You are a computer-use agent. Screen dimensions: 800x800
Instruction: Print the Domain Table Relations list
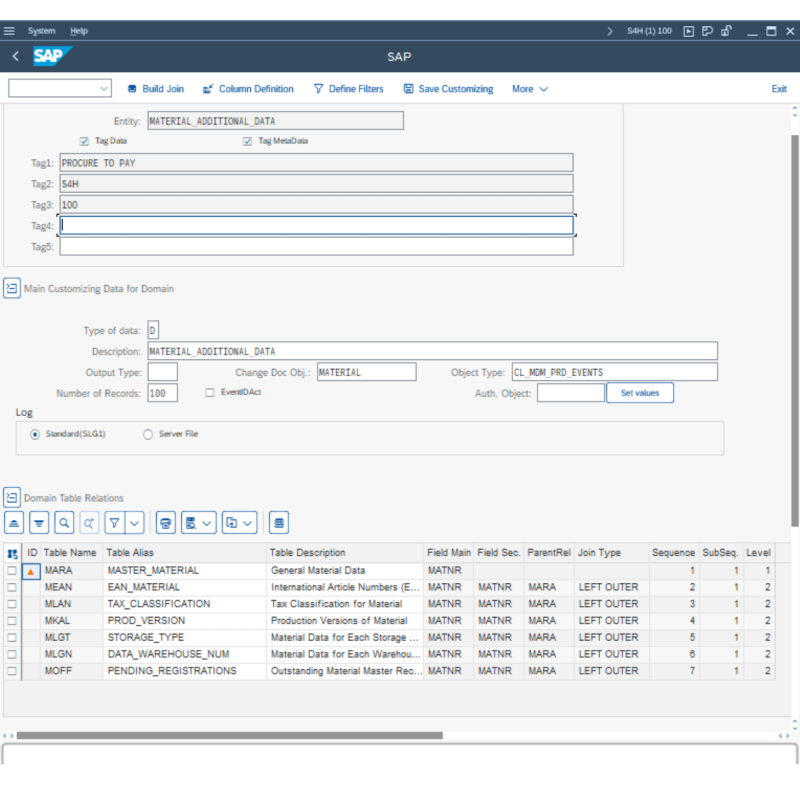coord(165,522)
